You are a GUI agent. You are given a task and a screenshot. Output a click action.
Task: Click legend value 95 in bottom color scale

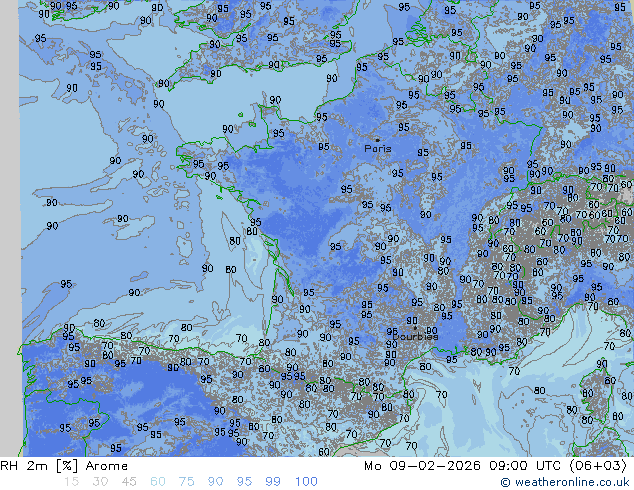click(x=244, y=482)
